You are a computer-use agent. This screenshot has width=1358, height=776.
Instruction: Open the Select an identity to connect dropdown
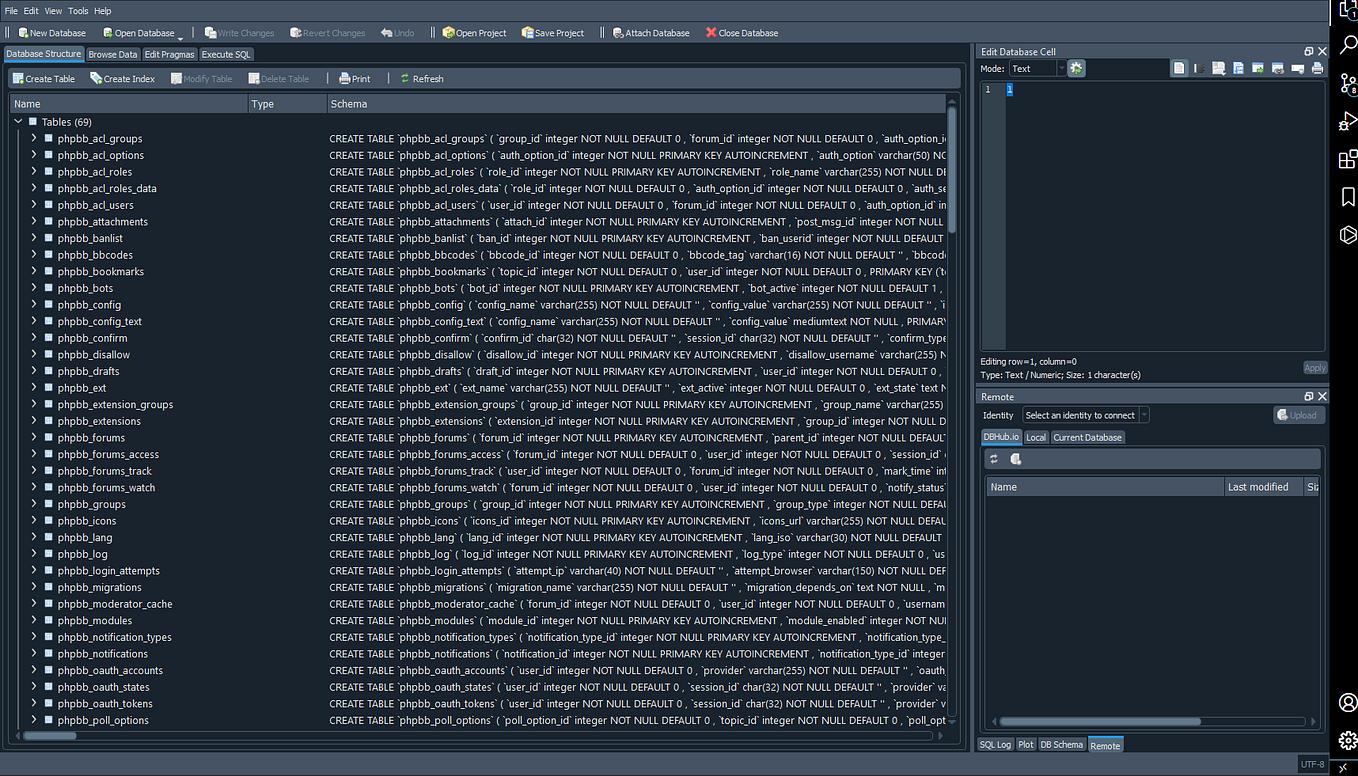[1085, 414]
